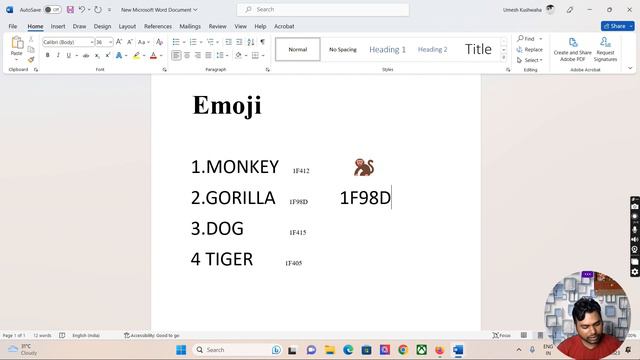Redo the last action
Image resolution: width=640 pixels, height=360 pixels.
[x=98, y=9]
